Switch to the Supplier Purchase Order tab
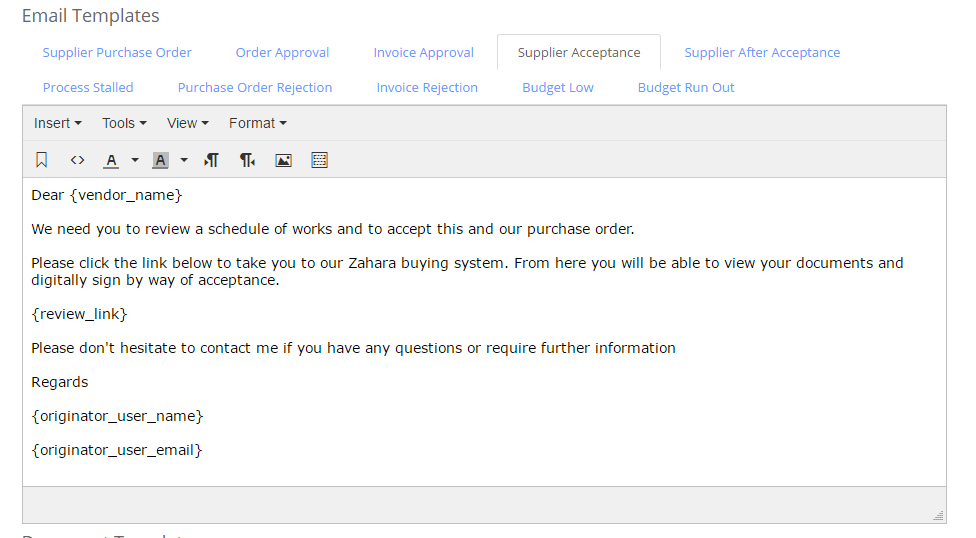Viewport: 976px width, 538px height. point(117,52)
